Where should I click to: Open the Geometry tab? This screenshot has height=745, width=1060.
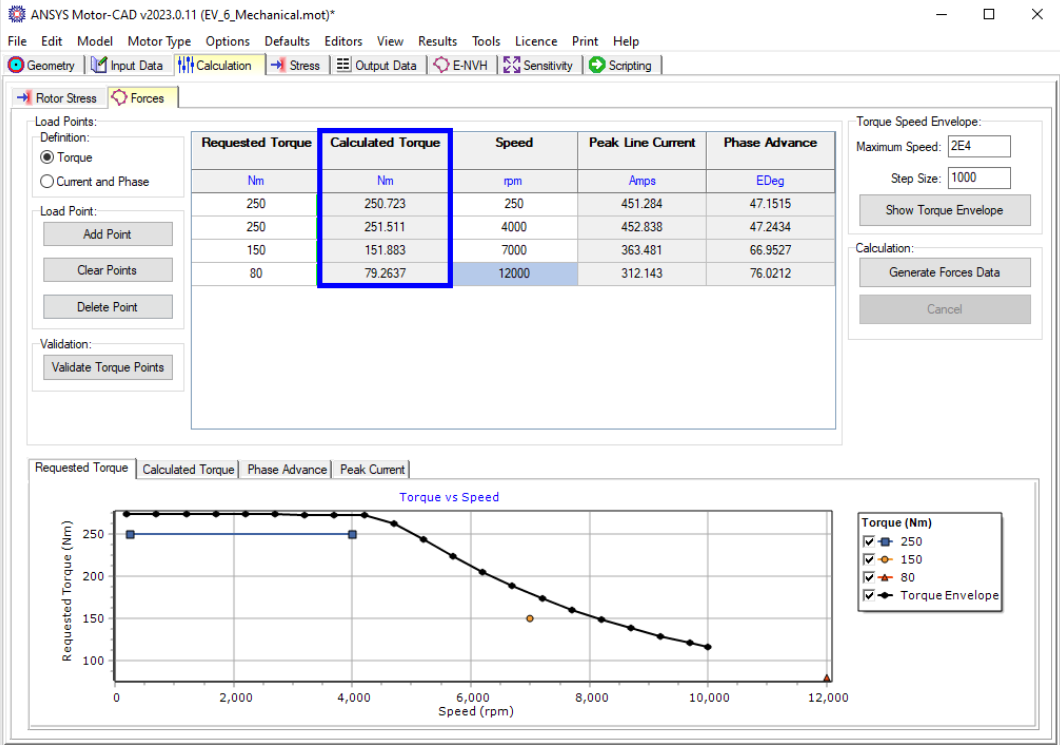(41, 66)
